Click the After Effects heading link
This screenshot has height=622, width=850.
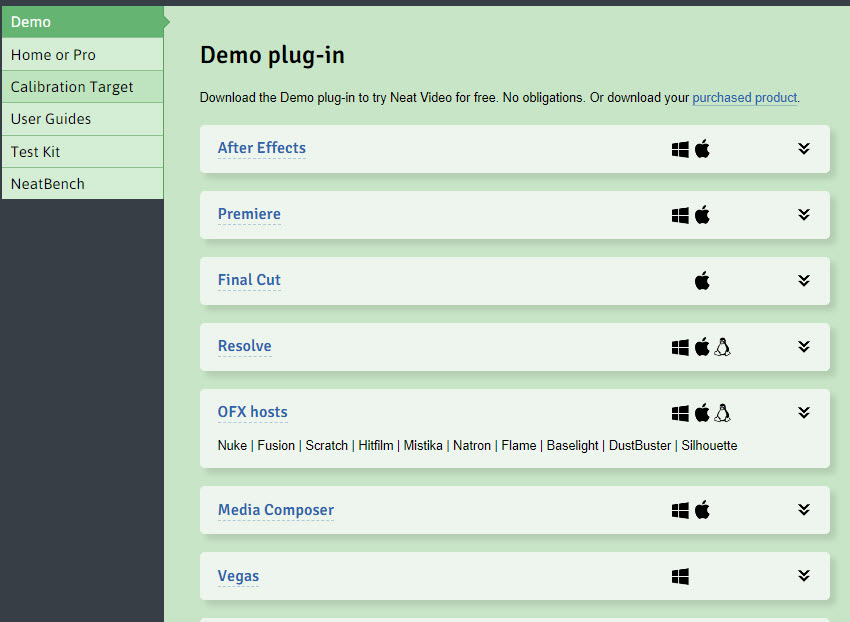tap(262, 148)
